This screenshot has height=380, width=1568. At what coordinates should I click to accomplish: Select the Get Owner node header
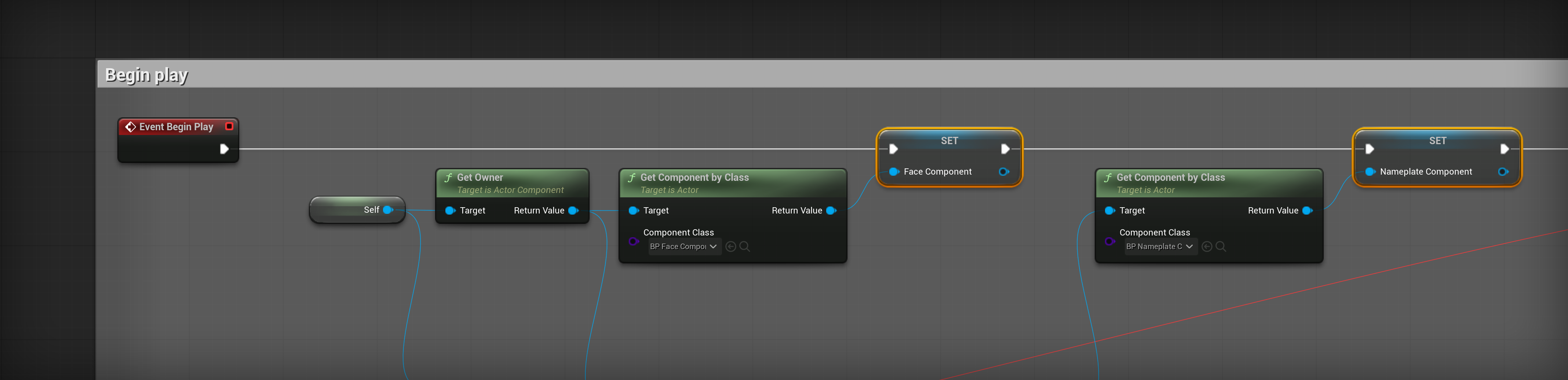(x=512, y=183)
